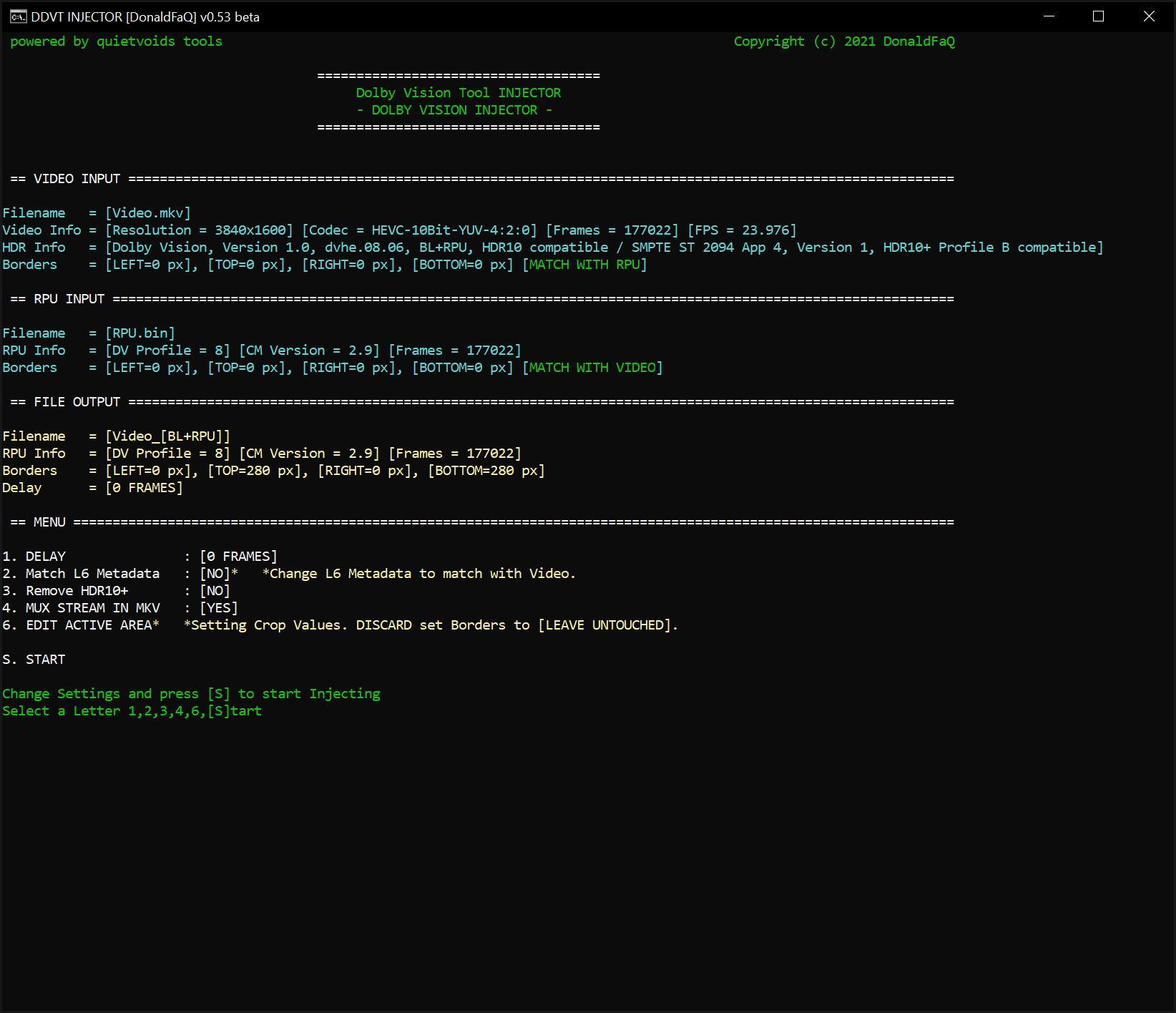Click 'Change Settings and press [S] to start Injecting'
1176x1013 pixels.
[191, 694]
